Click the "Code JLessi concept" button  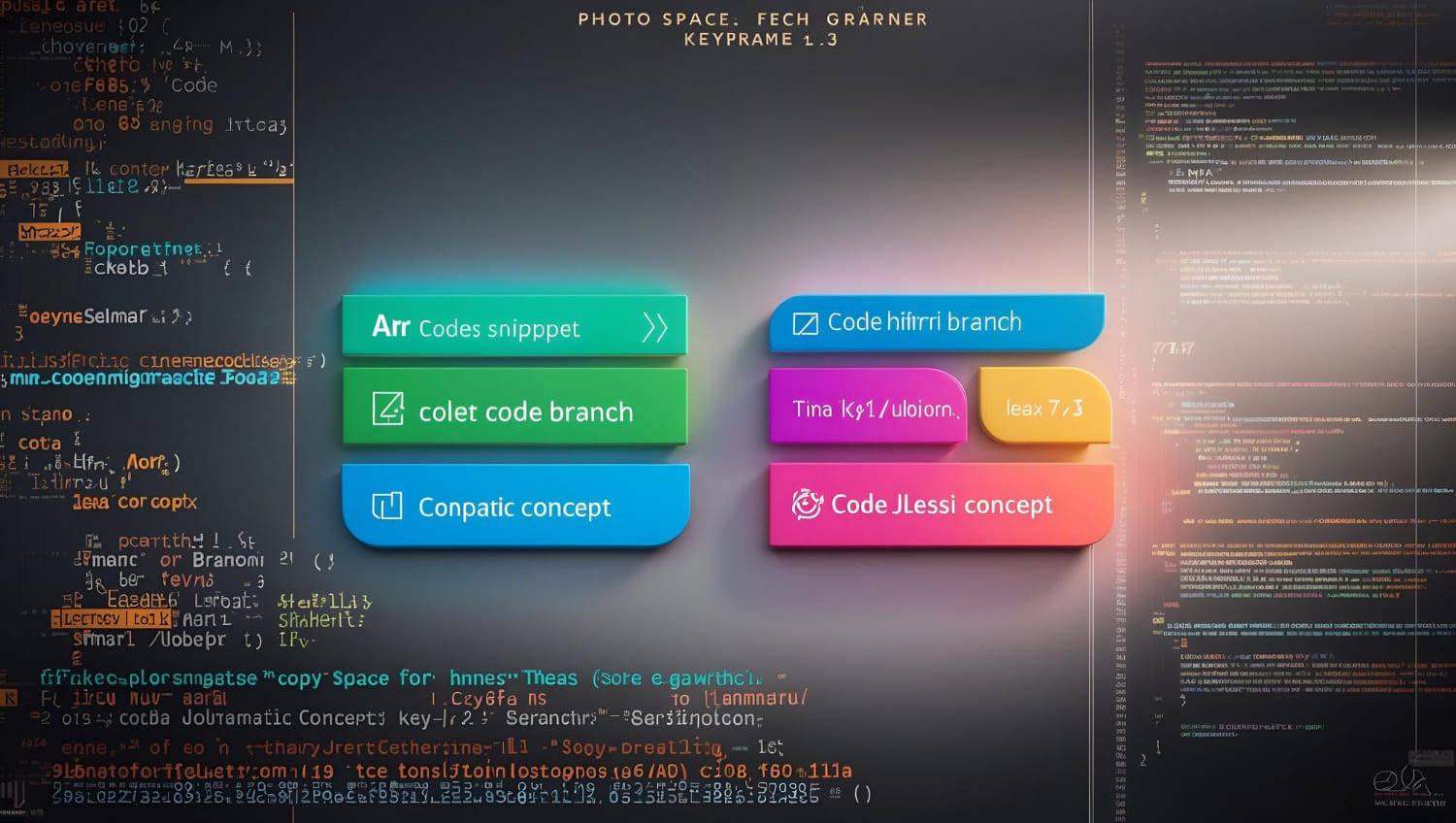(x=940, y=505)
